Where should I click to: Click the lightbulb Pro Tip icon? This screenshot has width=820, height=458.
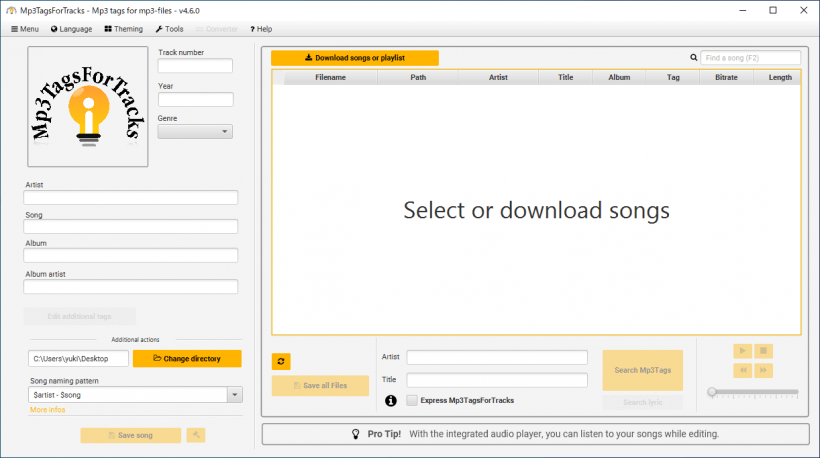[356, 434]
